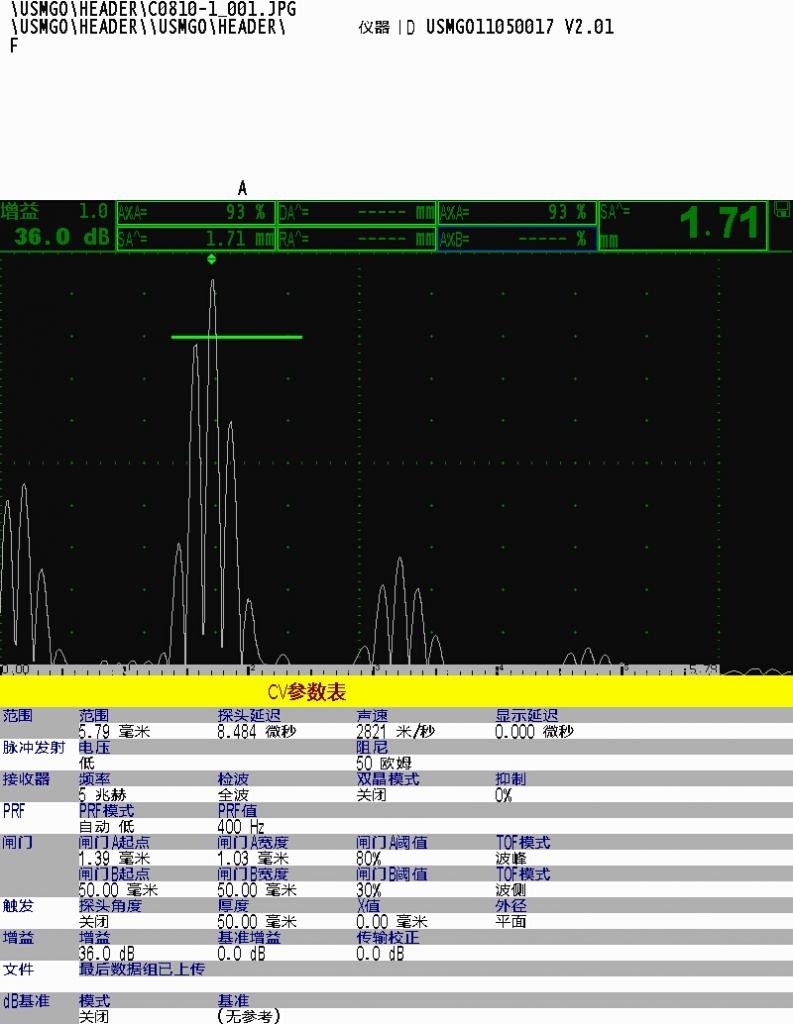Select the small SA^= 1.71 mm readout
The height and width of the screenshot is (1024, 793).
point(195,239)
